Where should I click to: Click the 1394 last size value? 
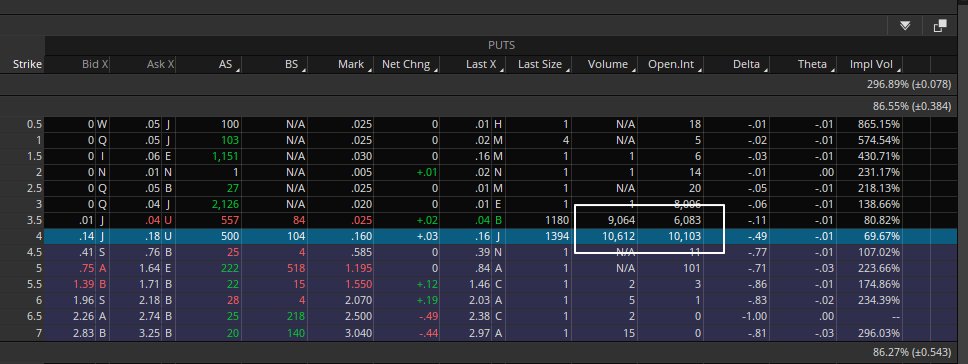tap(557, 236)
